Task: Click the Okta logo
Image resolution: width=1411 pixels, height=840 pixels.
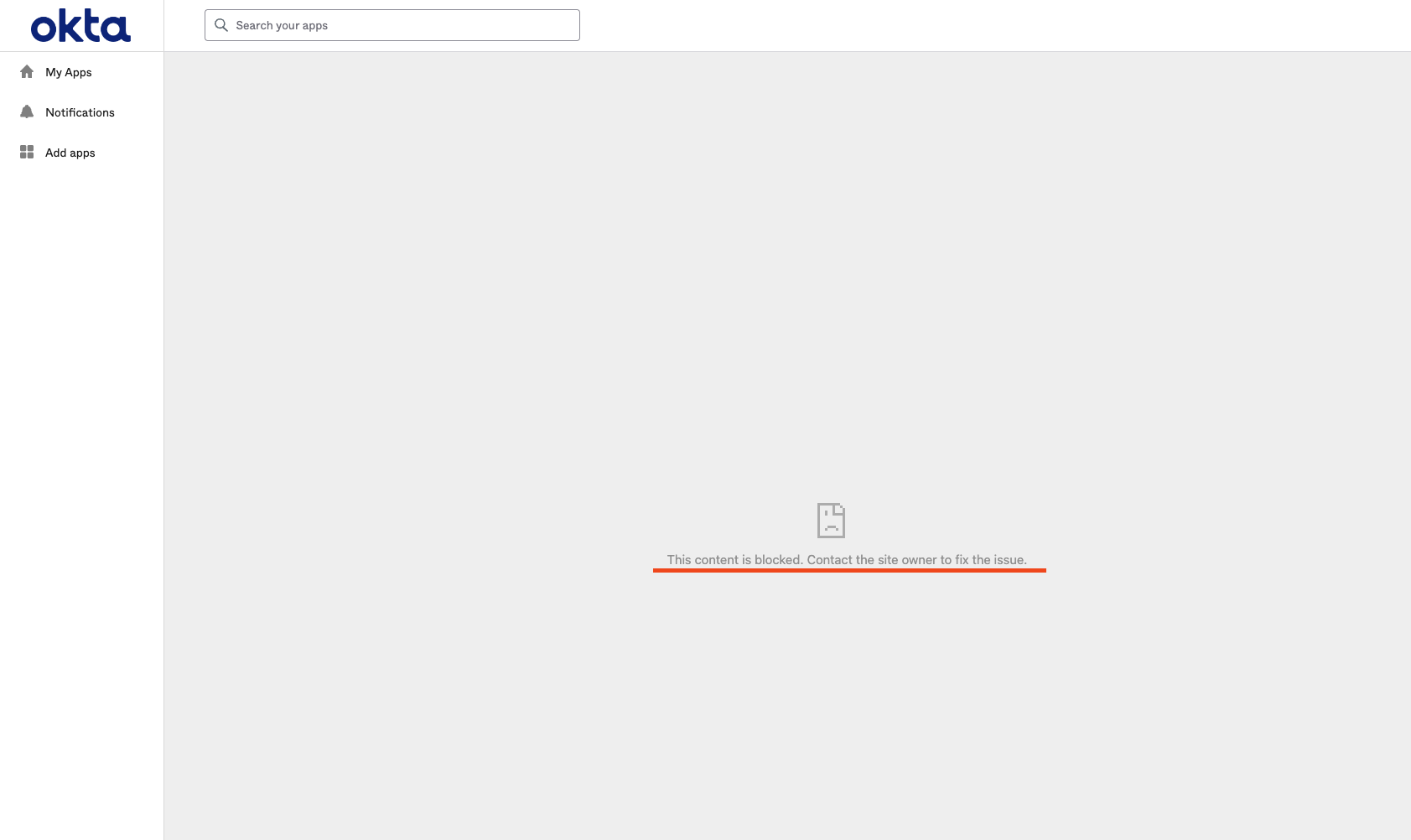Action: coord(80,26)
